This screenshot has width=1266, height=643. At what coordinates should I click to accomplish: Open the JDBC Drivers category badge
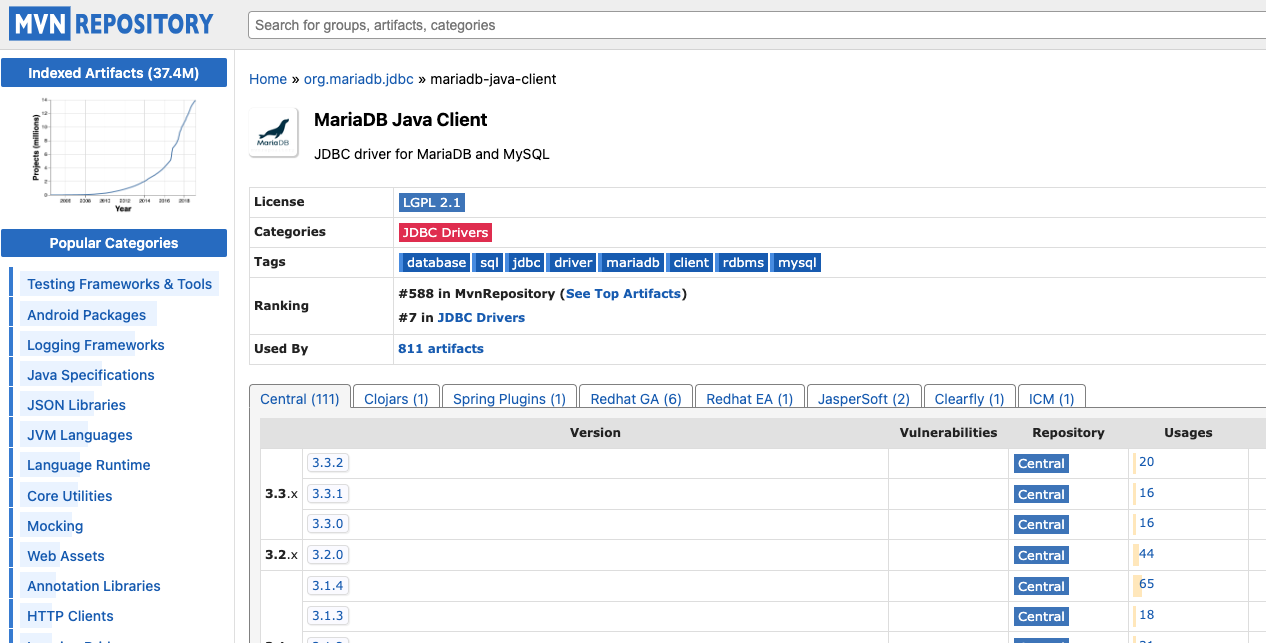click(x=445, y=232)
